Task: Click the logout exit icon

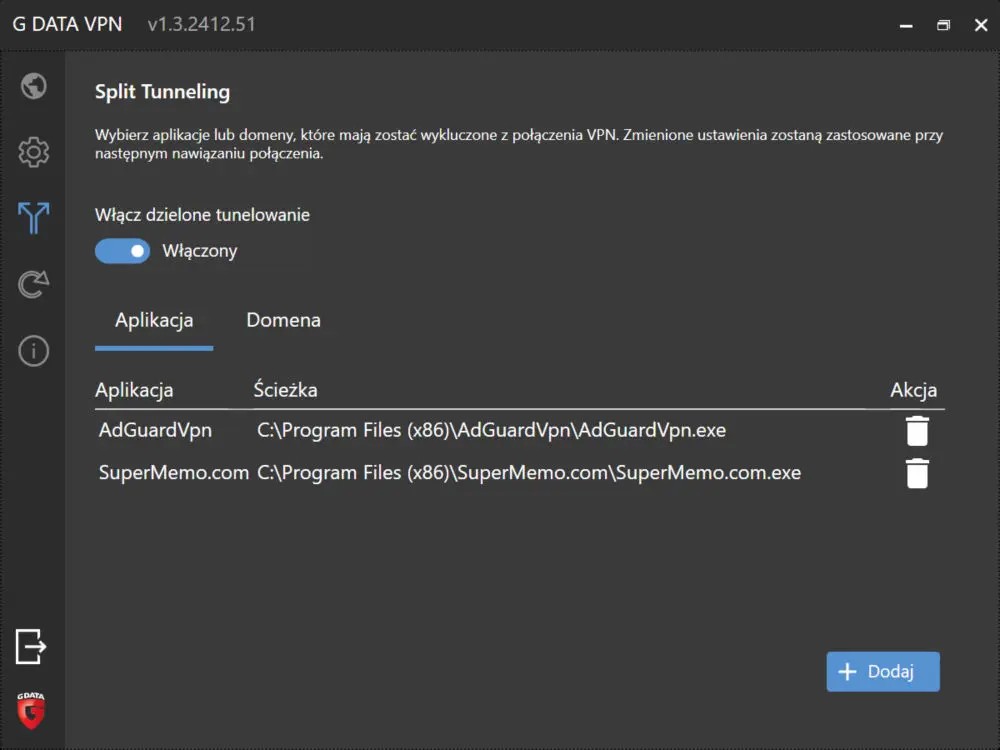Action: pos(31,646)
